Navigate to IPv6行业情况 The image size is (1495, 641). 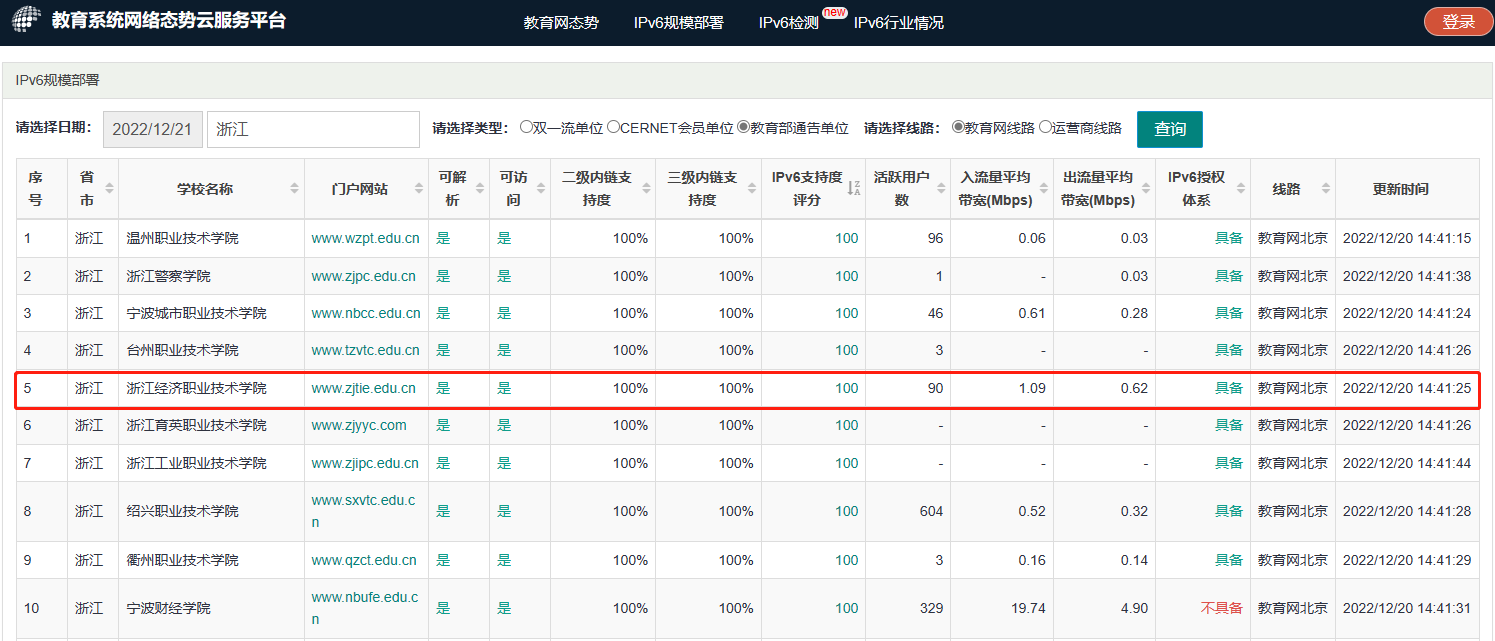[x=898, y=21]
